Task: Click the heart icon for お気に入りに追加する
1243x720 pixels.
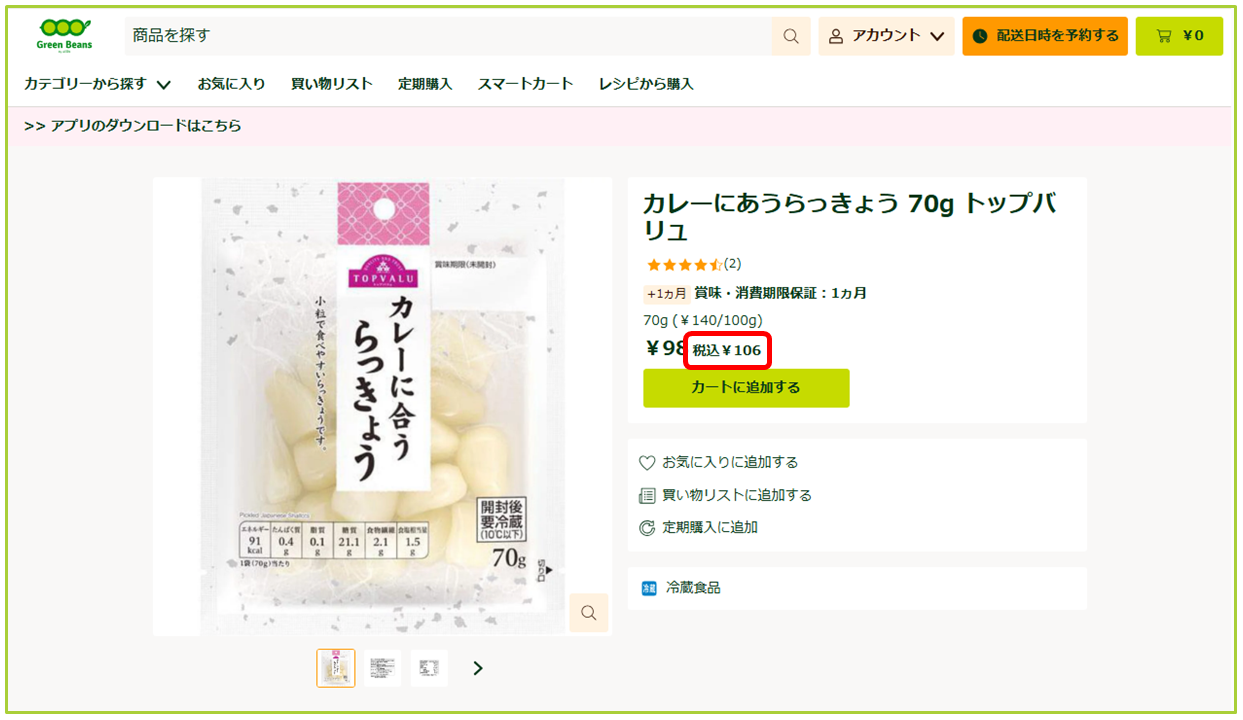Action: click(647, 463)
